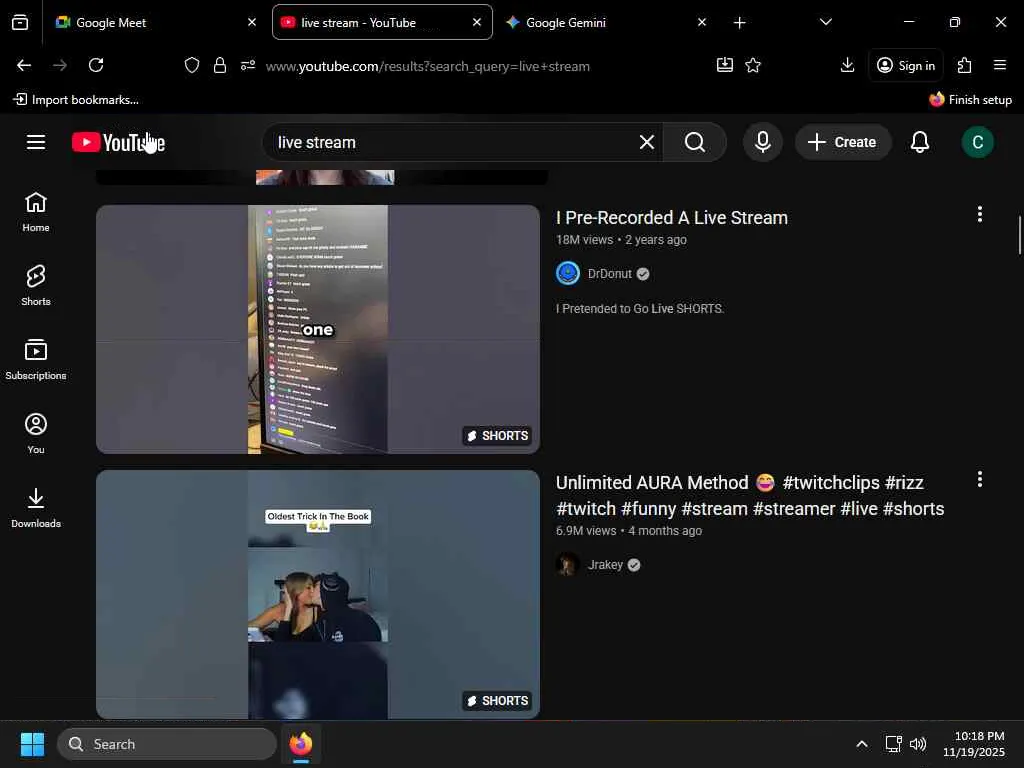Run search with magnifier button
The height and width of the screenshot is (768, 1024).
point(695,142)
